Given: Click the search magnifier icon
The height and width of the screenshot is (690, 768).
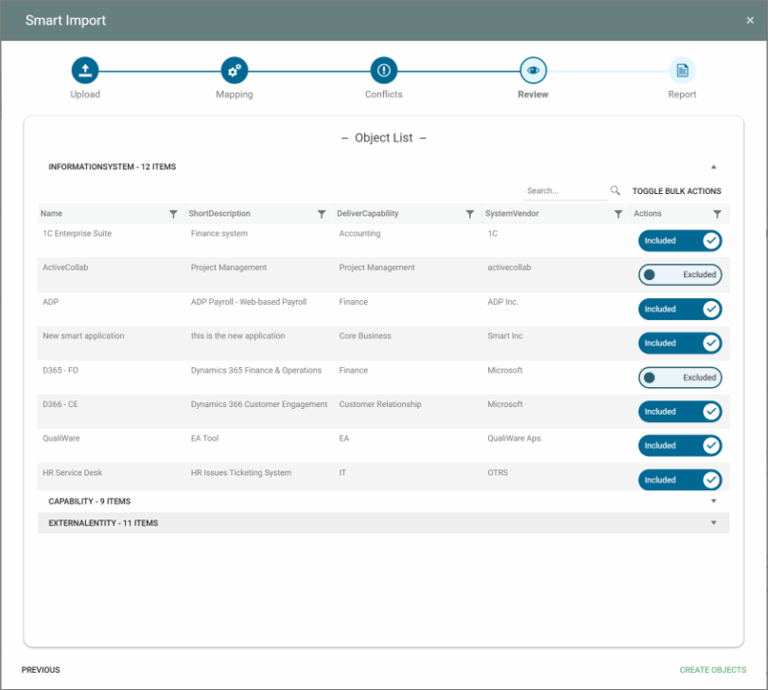Looking at the screenshot, I should tap(615, 191).
